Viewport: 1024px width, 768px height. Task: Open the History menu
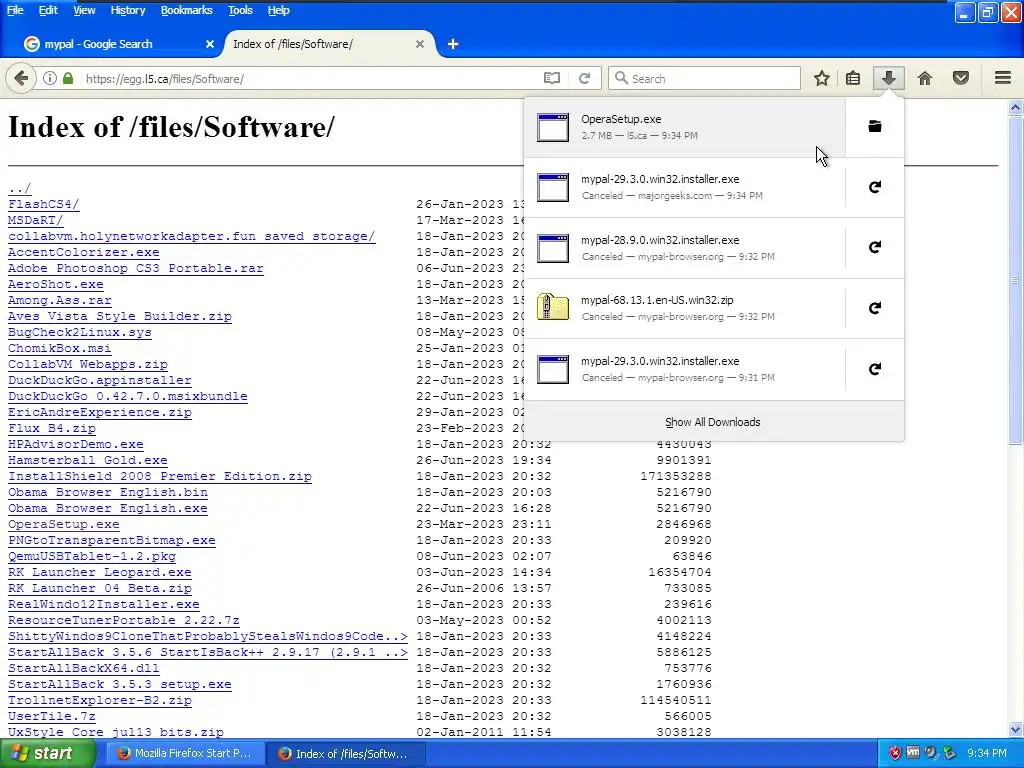coord(127,10)
